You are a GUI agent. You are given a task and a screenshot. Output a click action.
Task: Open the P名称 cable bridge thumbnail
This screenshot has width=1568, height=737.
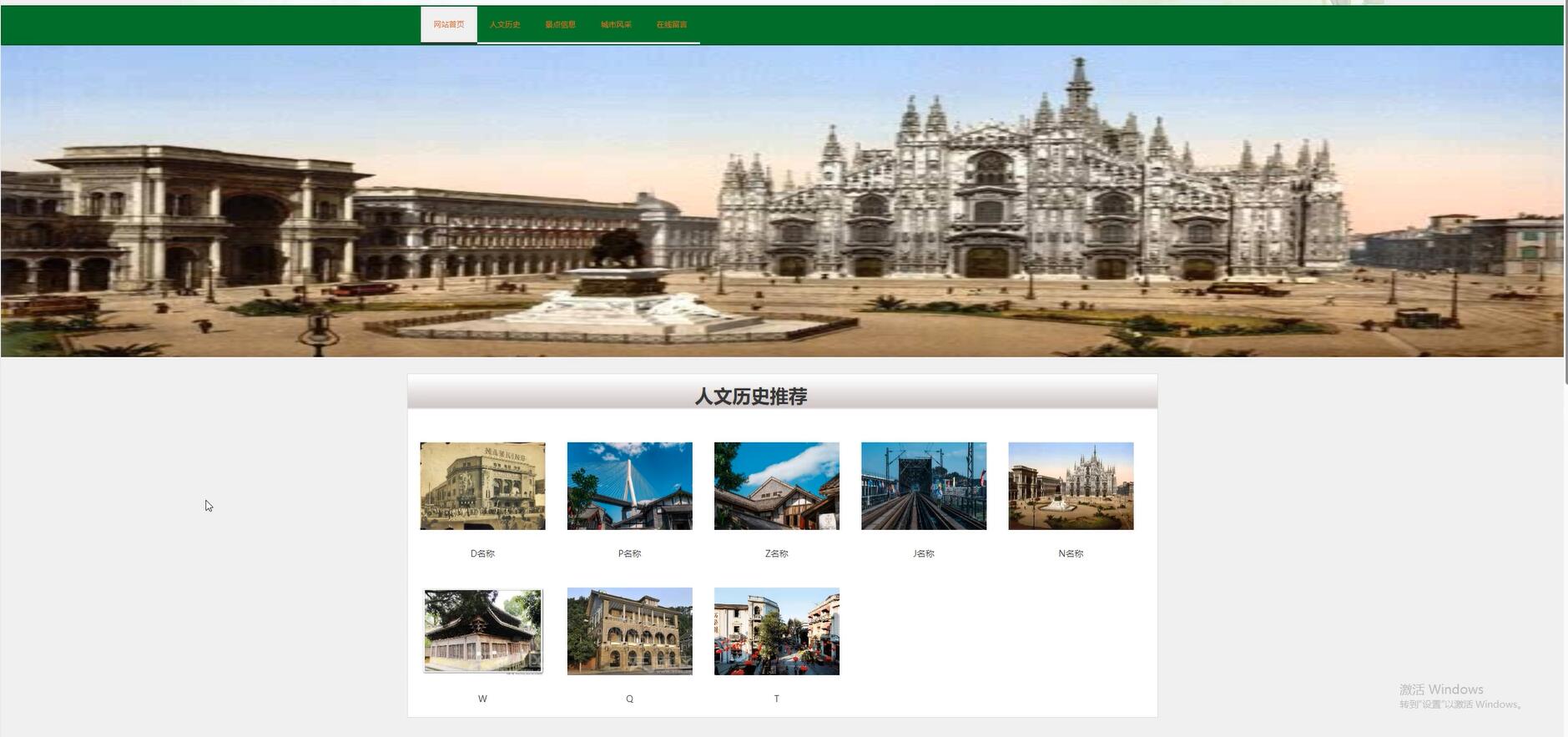tap(629, 486)
